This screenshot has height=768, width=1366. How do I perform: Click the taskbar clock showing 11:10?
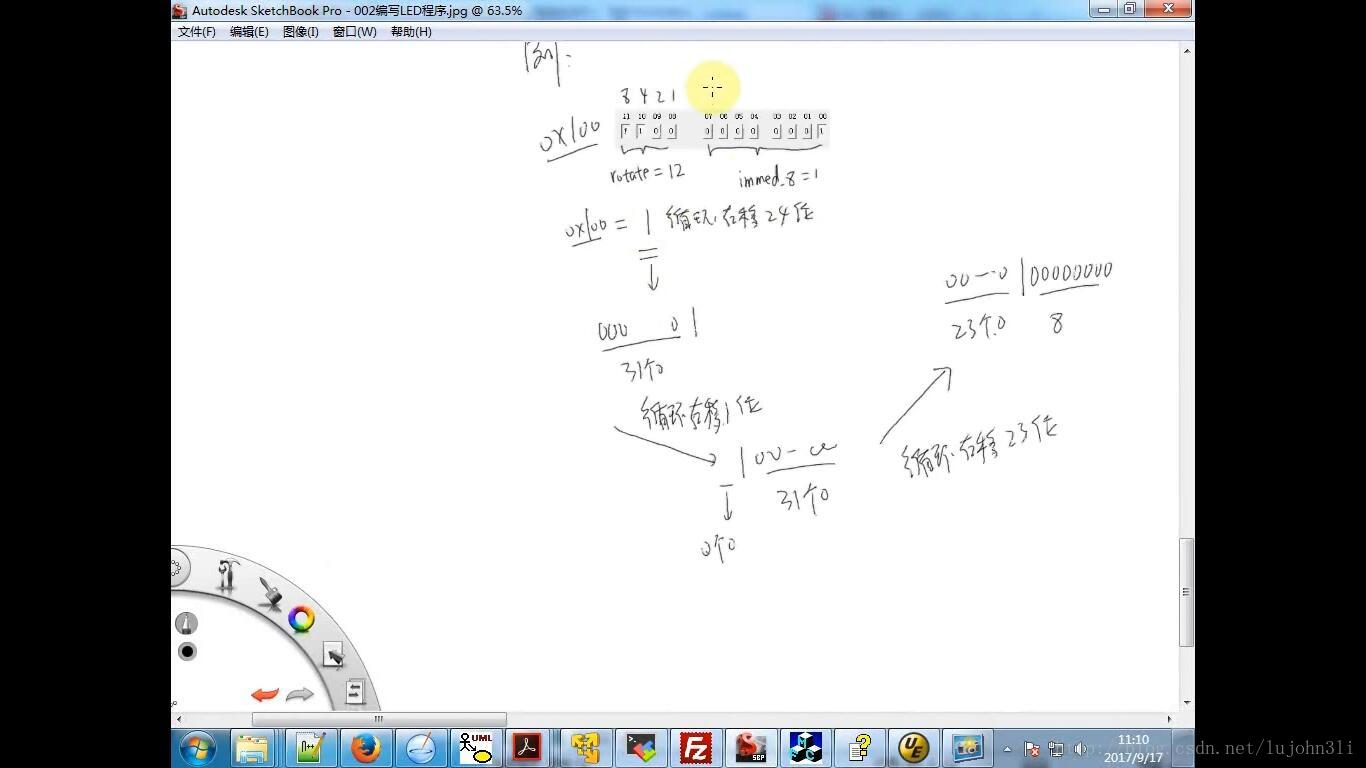coord(1133,749)
